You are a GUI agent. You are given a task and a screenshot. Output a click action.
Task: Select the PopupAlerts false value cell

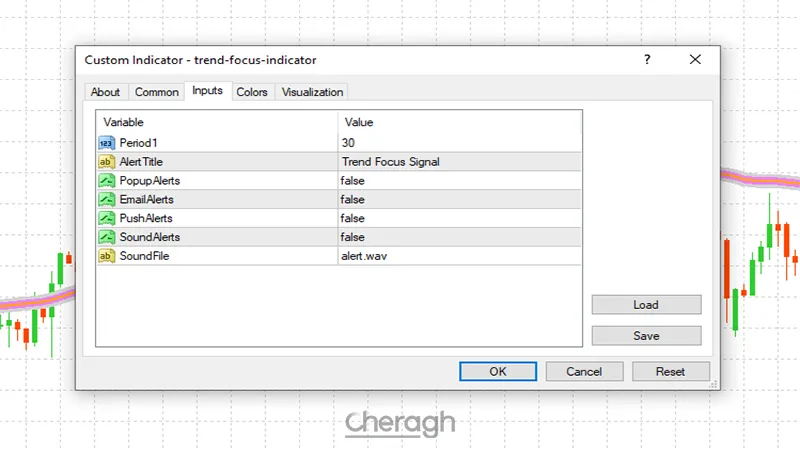click(x=459, y=181)
